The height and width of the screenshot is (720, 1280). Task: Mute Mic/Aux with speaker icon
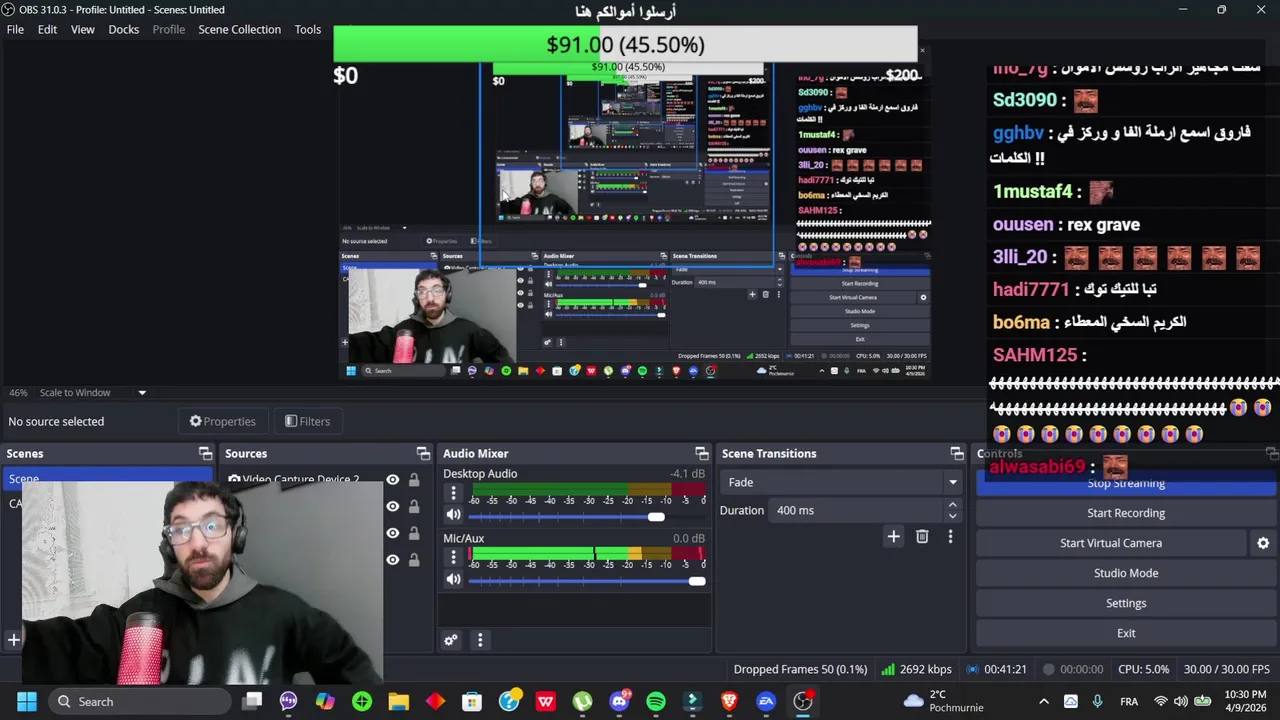pyautogui.click(x=454, y=579)
